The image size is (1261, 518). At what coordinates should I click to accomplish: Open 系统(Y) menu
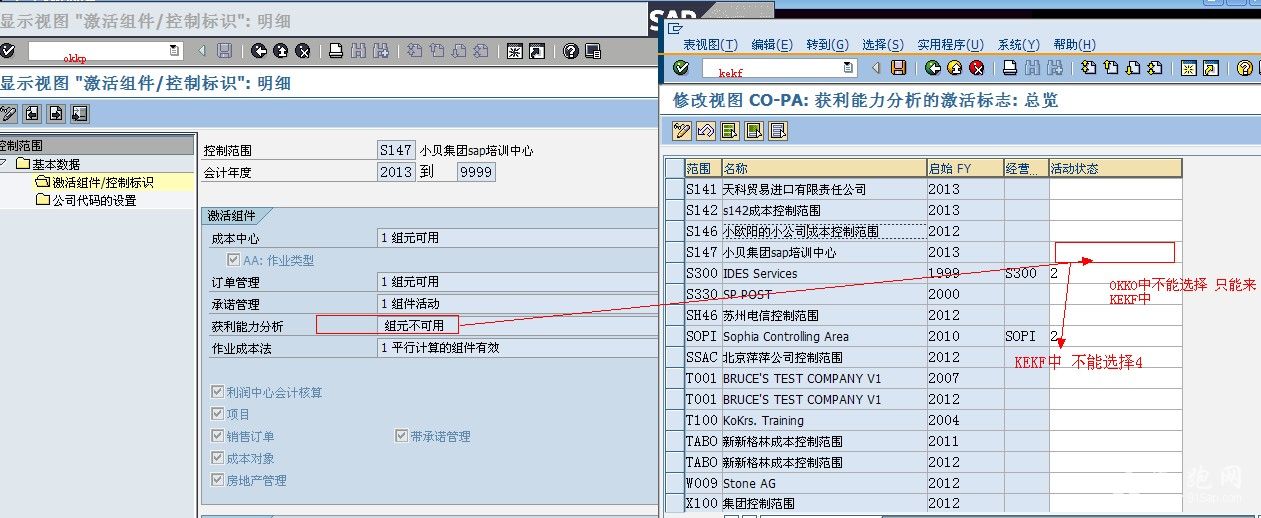[1018, 45]
